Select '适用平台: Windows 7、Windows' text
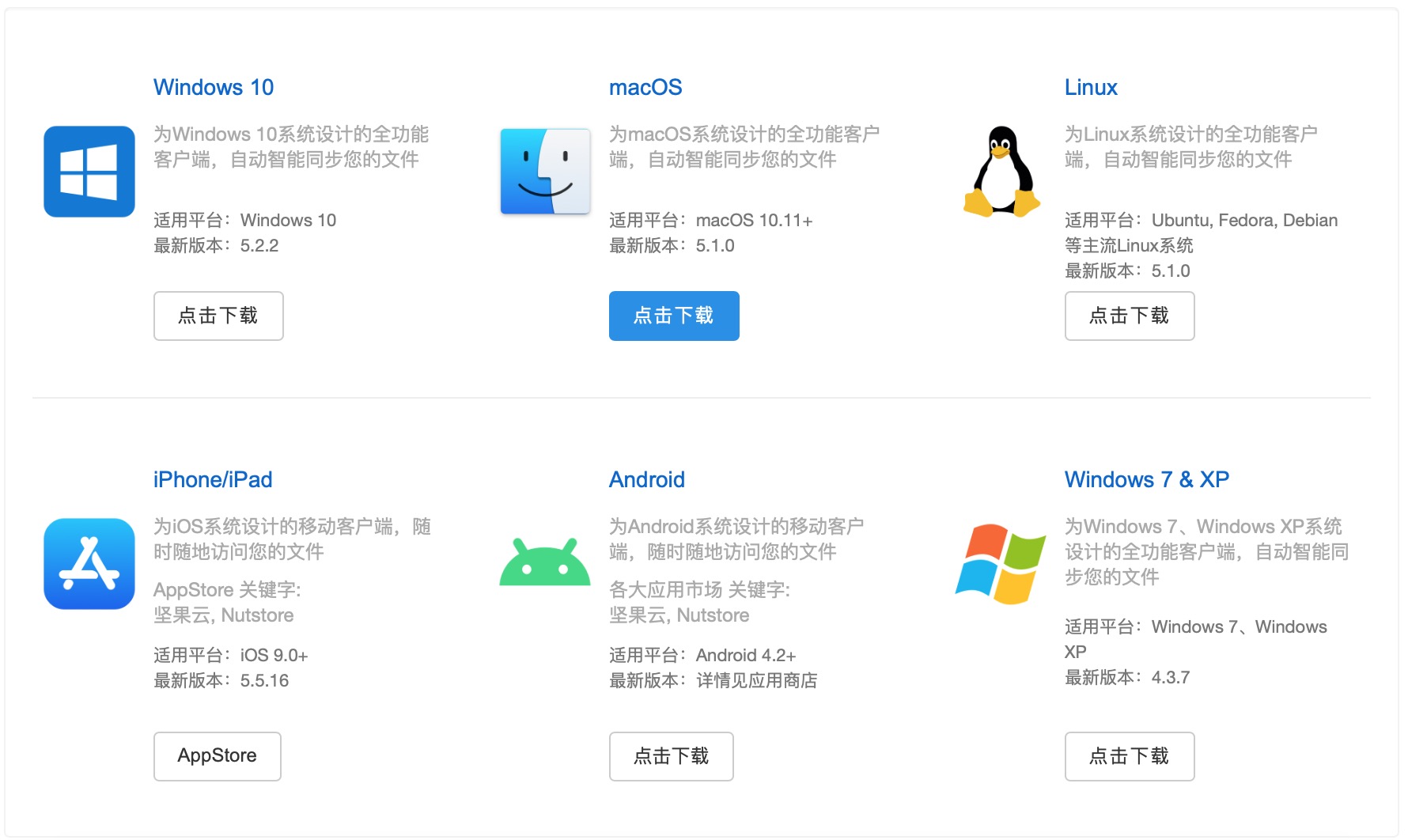 [1196, 627]
